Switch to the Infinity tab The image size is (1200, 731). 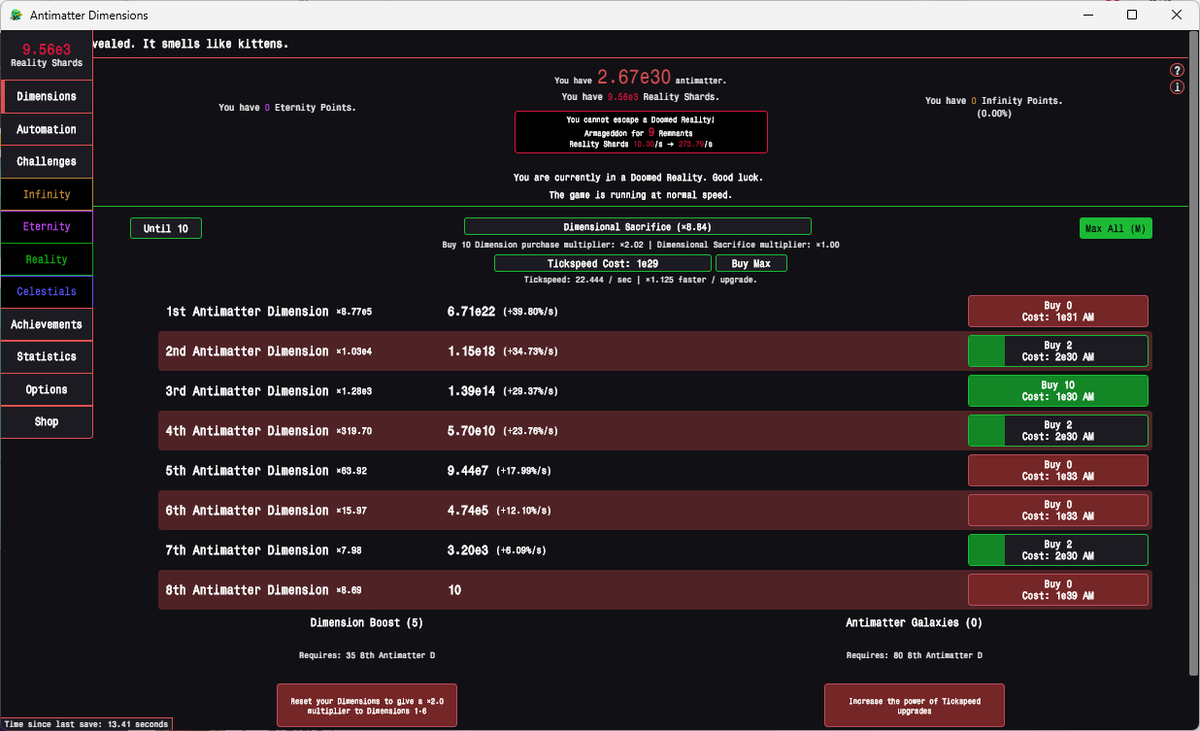pyautogui.click(x=46, y=194)
